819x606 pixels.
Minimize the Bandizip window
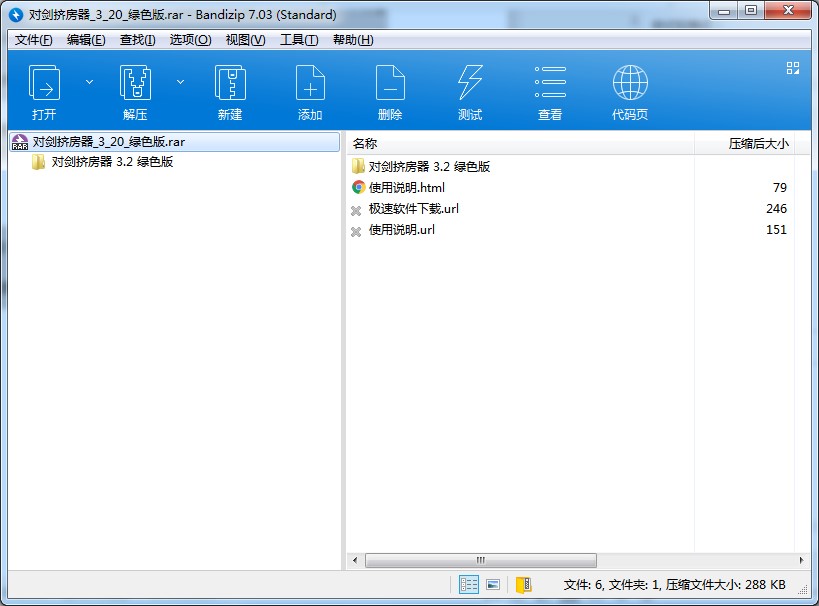(x=724, y=11)
